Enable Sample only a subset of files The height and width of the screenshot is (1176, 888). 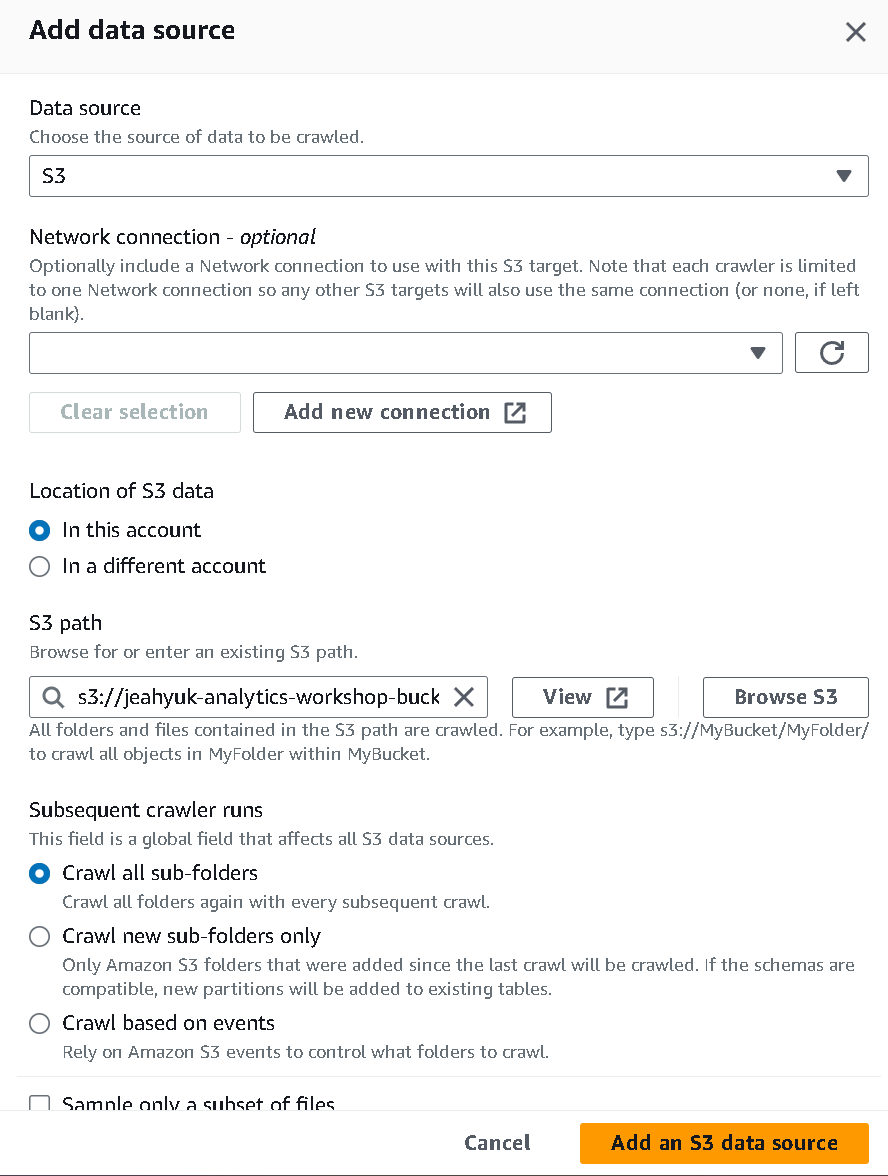point(40,1103)
